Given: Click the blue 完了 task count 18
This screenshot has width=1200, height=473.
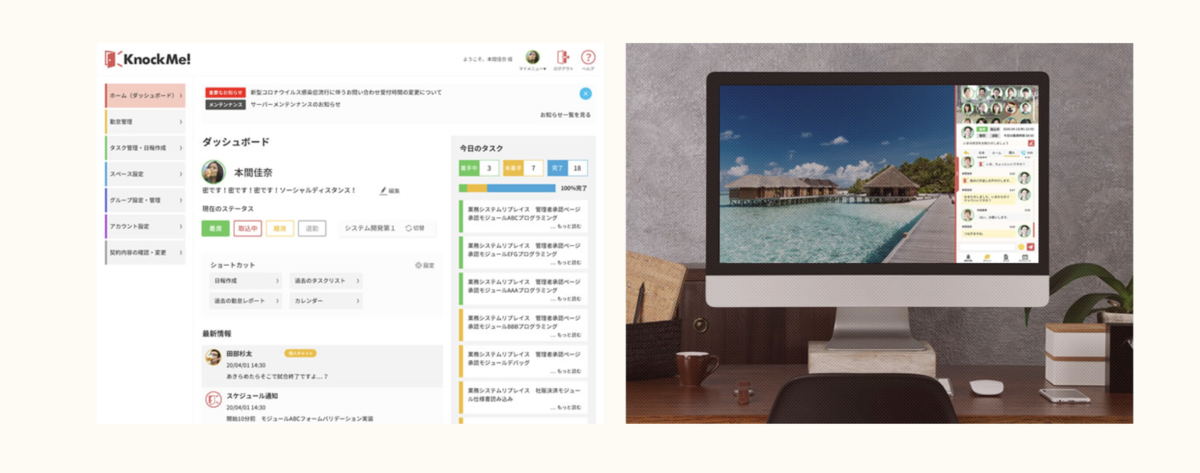Looking at the screenshot, I should tap(568, 168).
